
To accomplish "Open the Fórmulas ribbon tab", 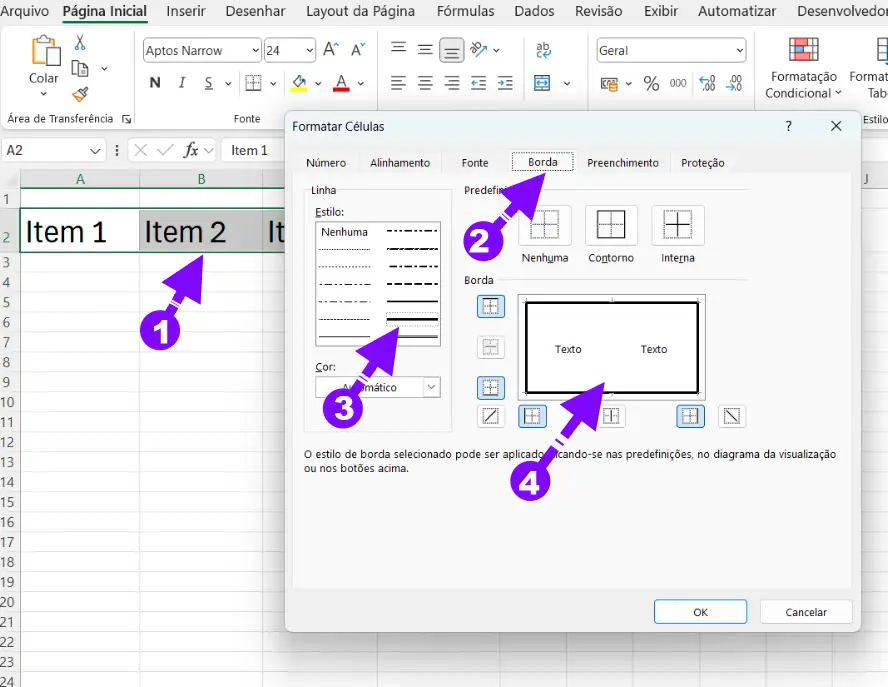I will 465,12.
